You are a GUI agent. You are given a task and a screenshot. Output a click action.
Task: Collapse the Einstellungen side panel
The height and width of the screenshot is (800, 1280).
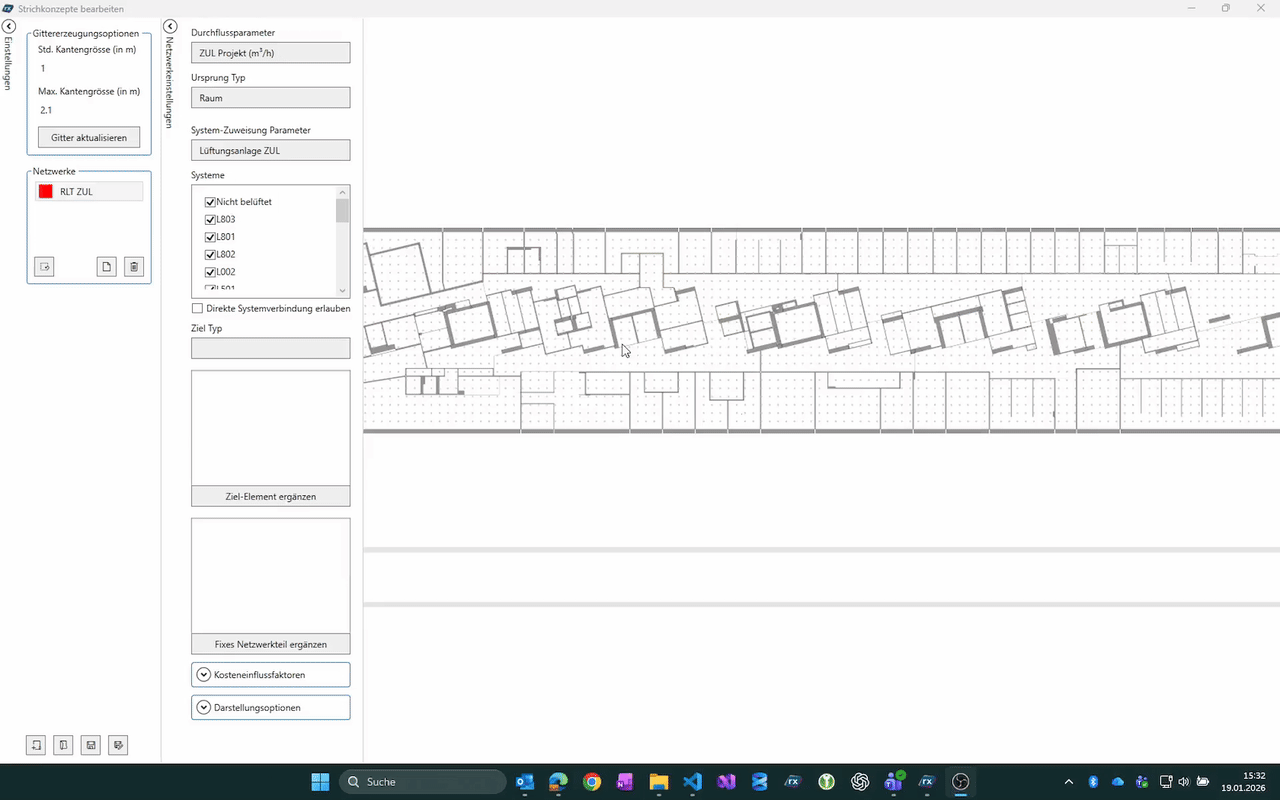click(x=8, y=26)
